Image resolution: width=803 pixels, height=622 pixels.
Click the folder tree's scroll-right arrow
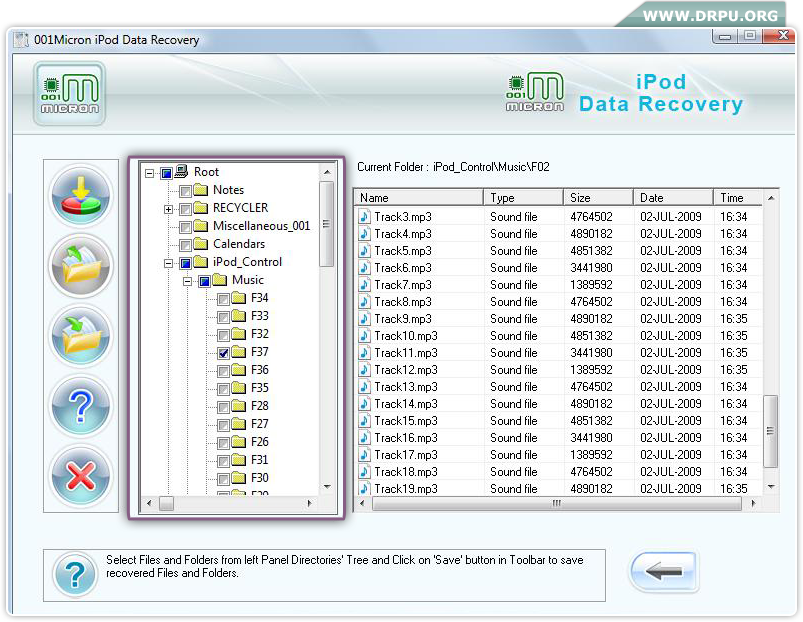click(309, 503)
